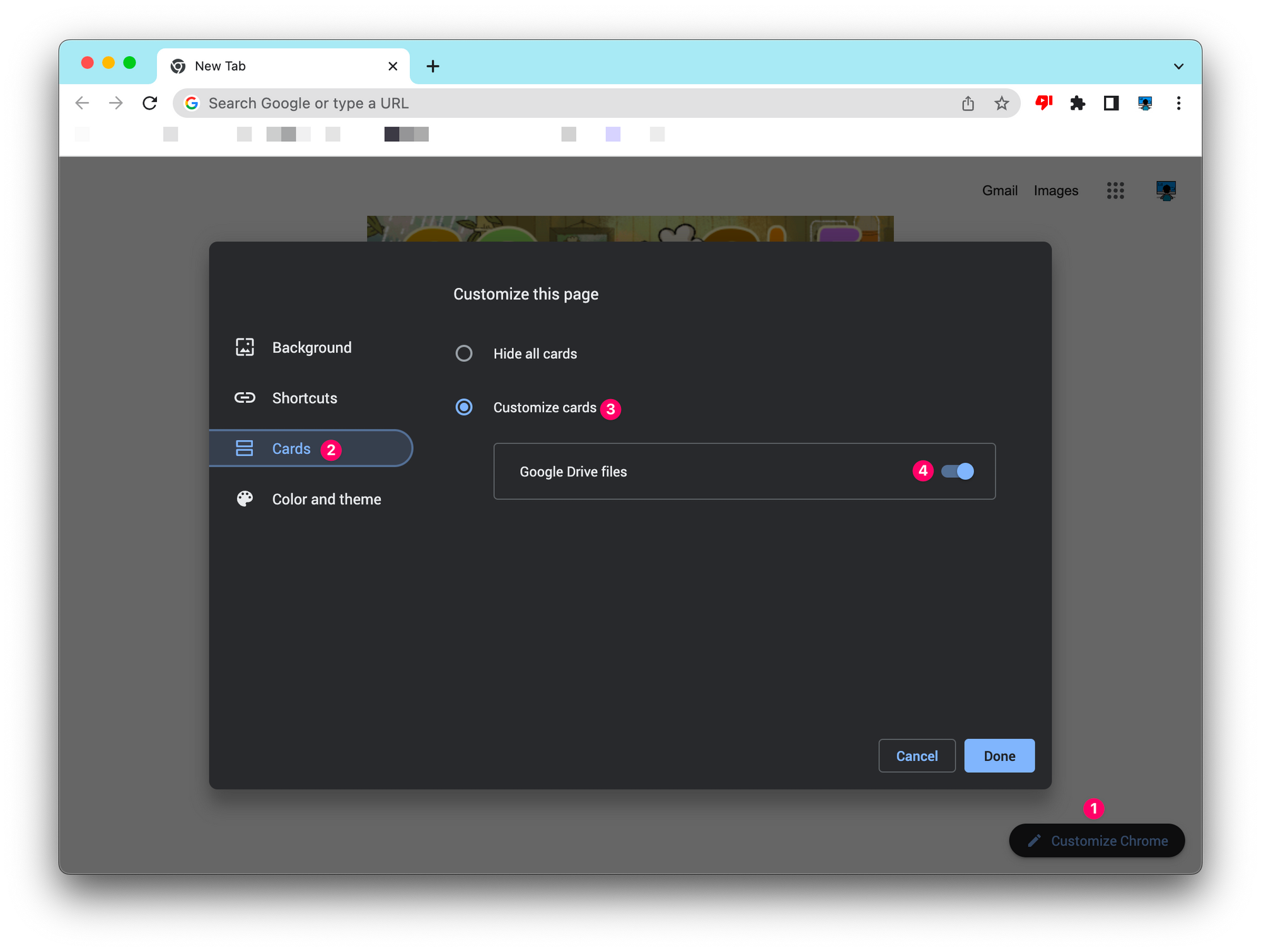
Task: Open a new tab with plus
Action: pos(433,66)
